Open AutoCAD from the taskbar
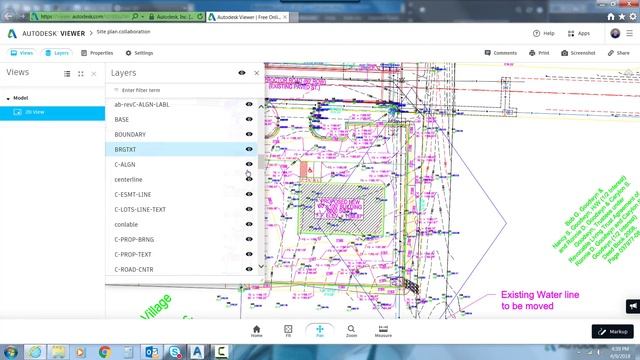The image size is (640, 360). 197,352
